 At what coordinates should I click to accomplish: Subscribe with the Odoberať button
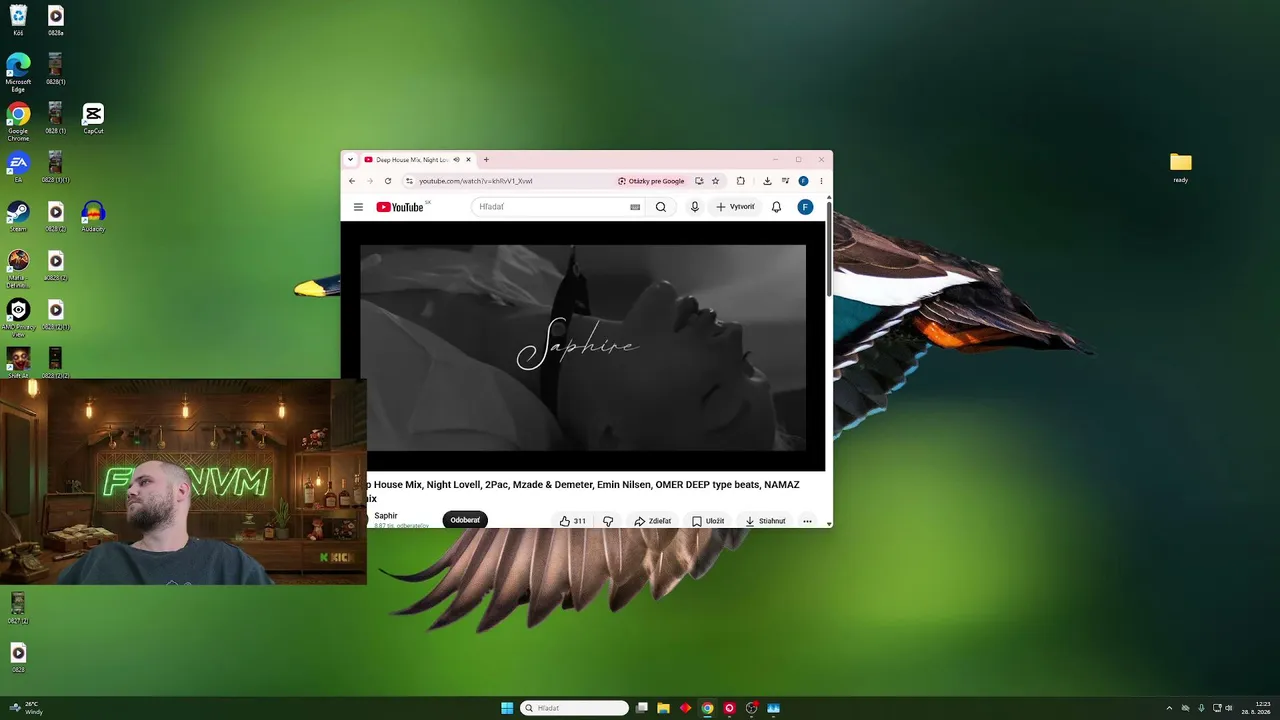click(x=465, y=520)
